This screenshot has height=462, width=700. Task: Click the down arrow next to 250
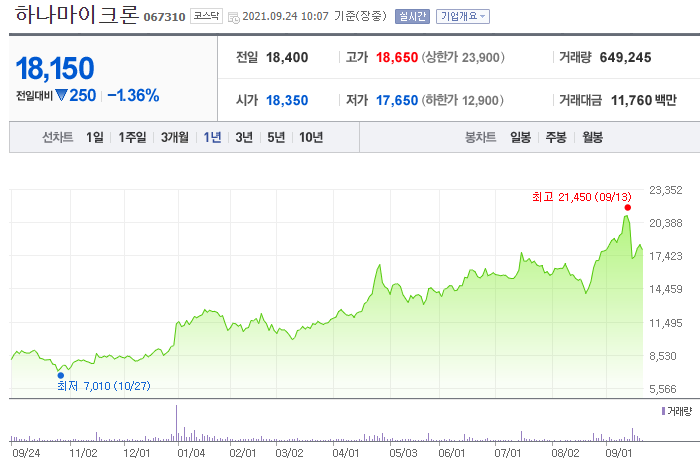61,95
